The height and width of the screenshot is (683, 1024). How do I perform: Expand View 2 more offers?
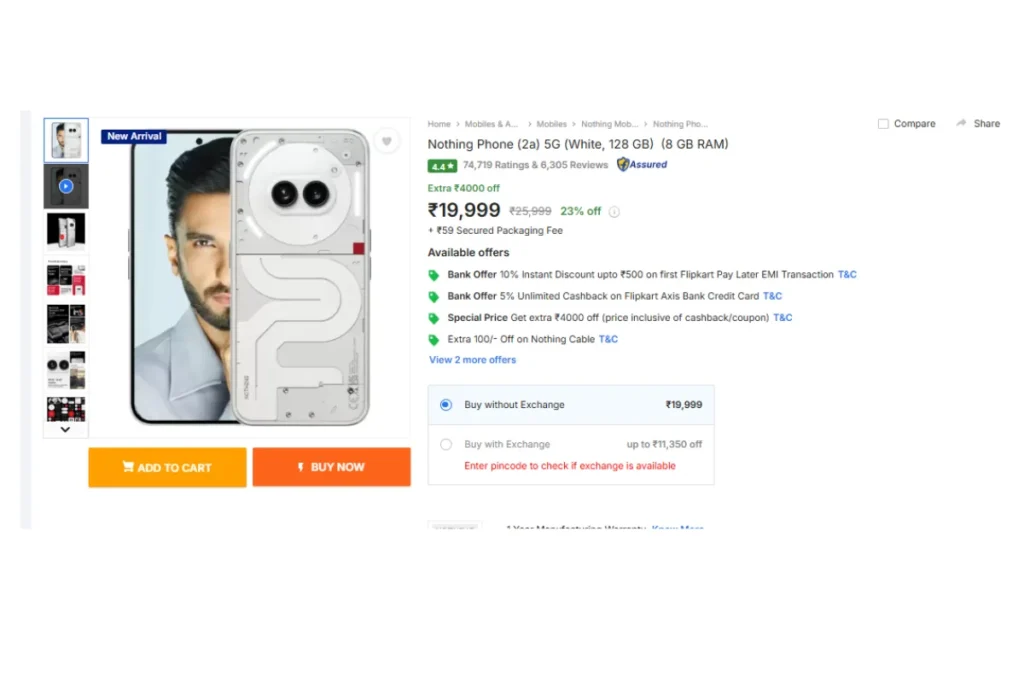pos(472,360)
